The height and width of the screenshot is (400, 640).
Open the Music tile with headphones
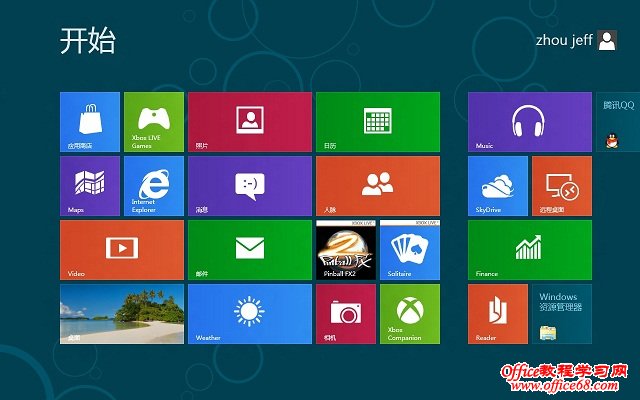coord(530,122)
